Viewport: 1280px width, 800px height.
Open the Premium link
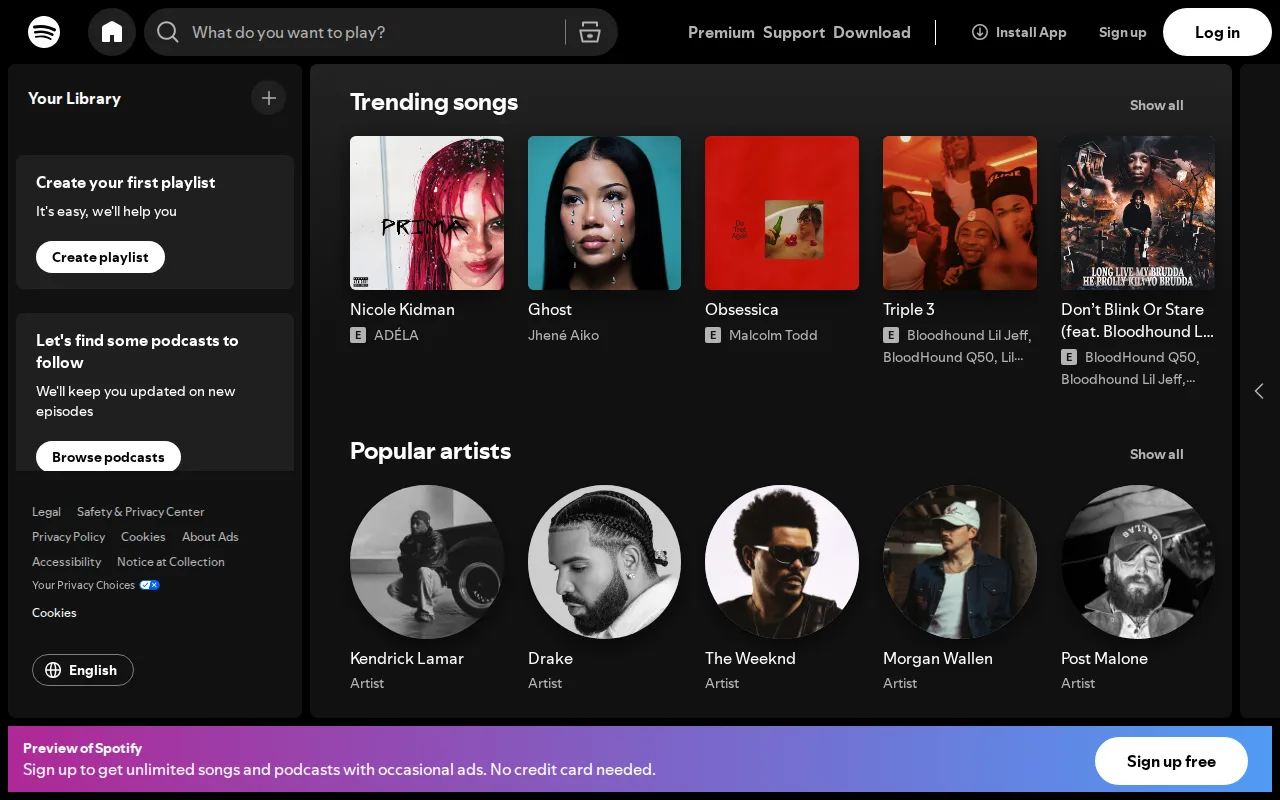tap(721, 32)
